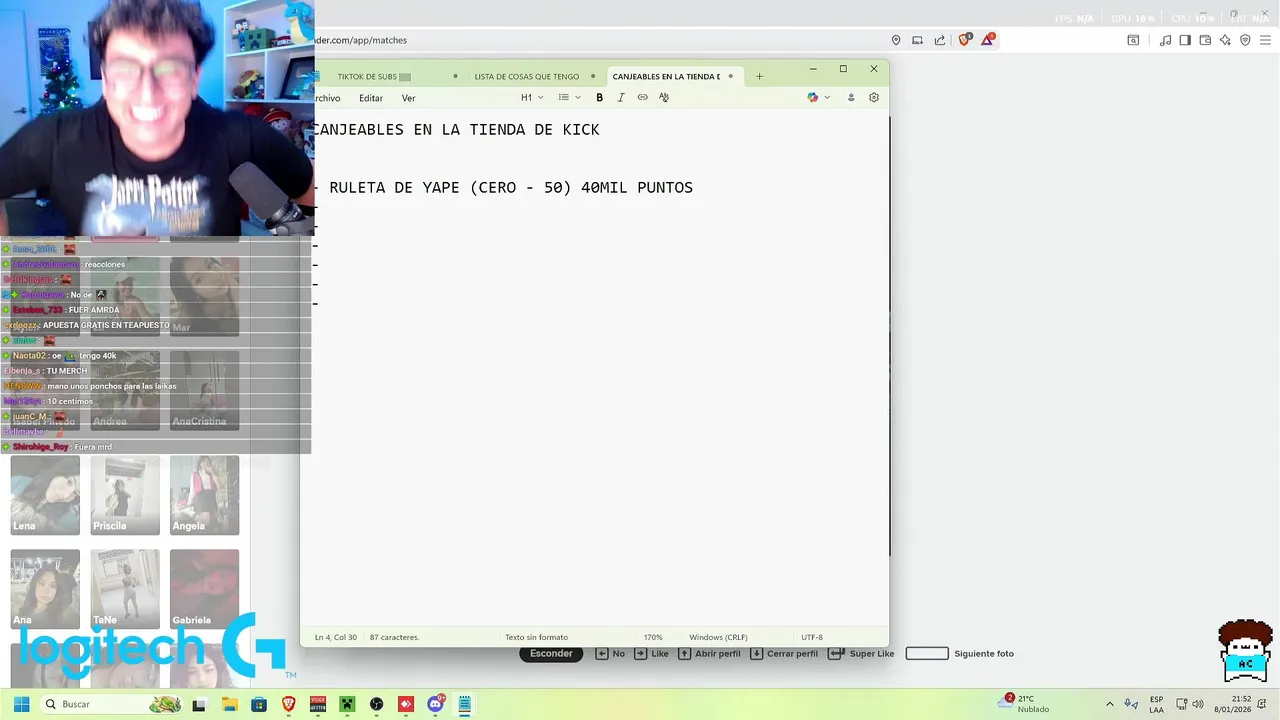Screen dimensions: 1280x720
Task: Toggle bold formatting in Notepad
Action: 599,98
